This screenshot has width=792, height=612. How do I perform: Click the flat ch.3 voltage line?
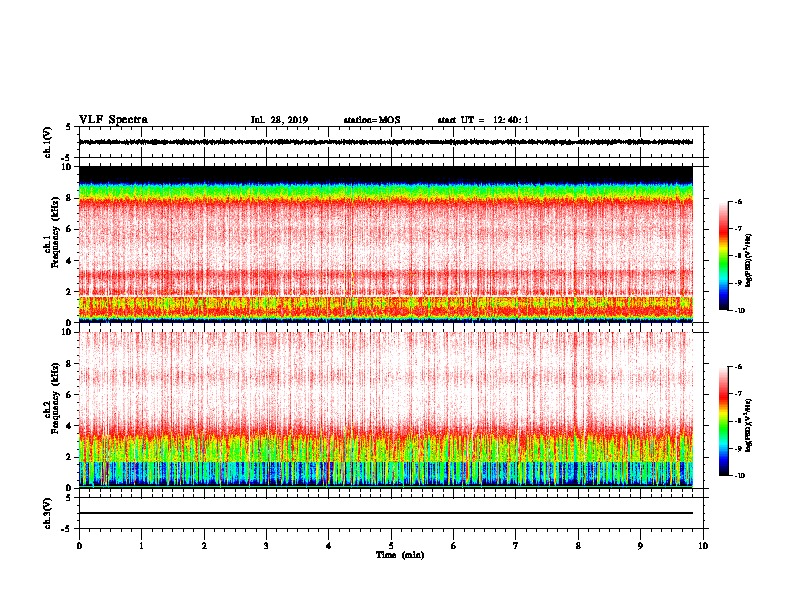[385, 513]
